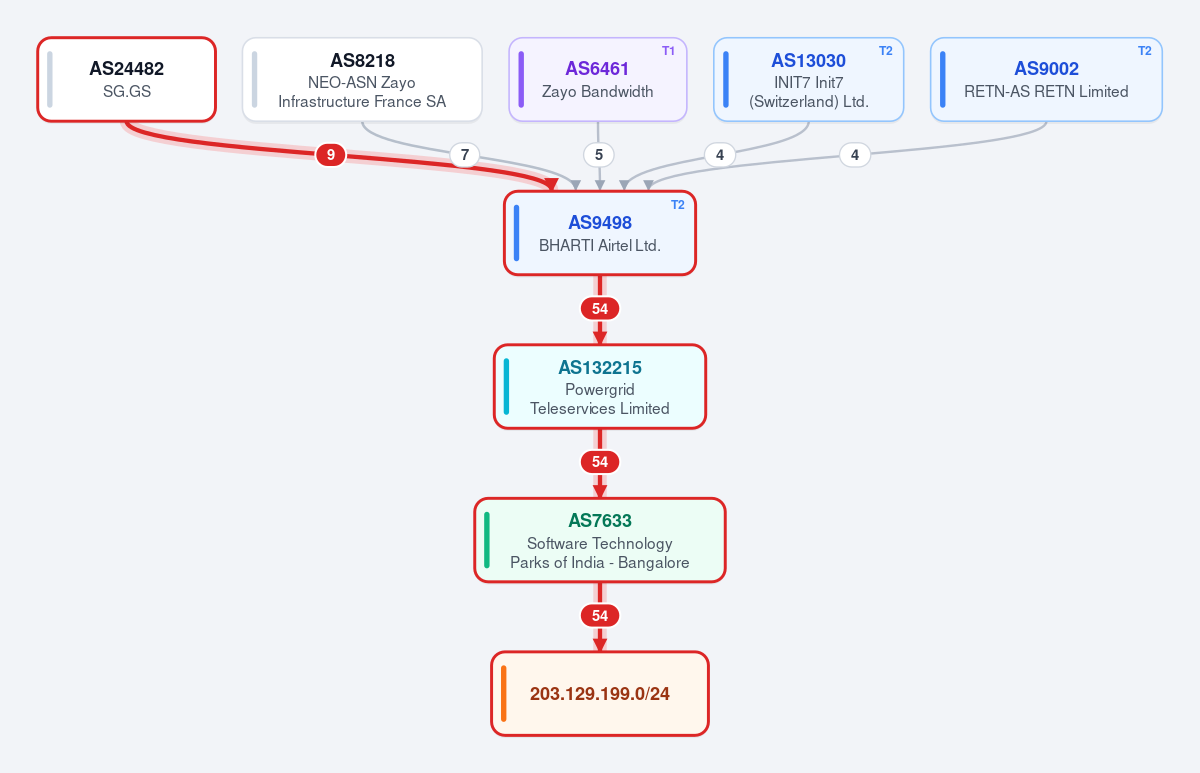Click the 7 edge count badge

[x=464, y=155]
